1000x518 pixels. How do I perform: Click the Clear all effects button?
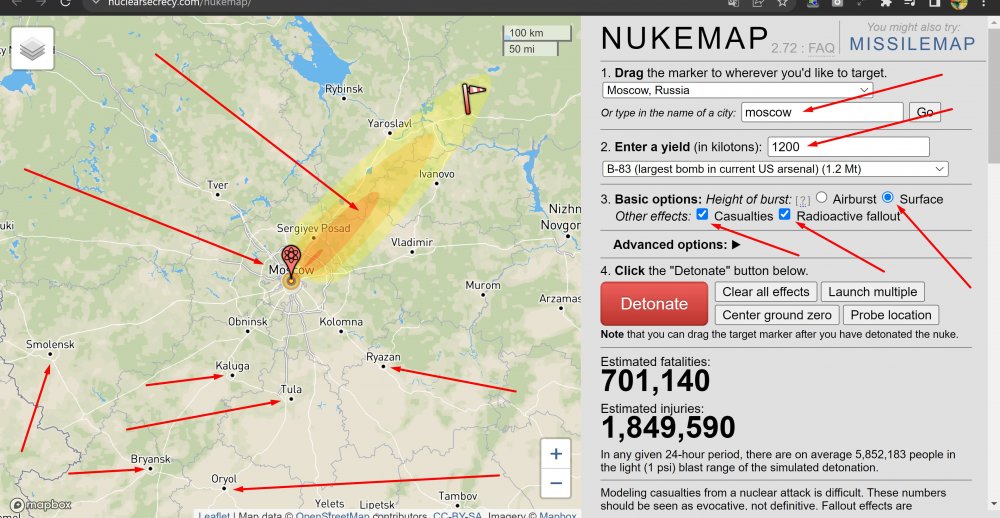tap(766, 292)
